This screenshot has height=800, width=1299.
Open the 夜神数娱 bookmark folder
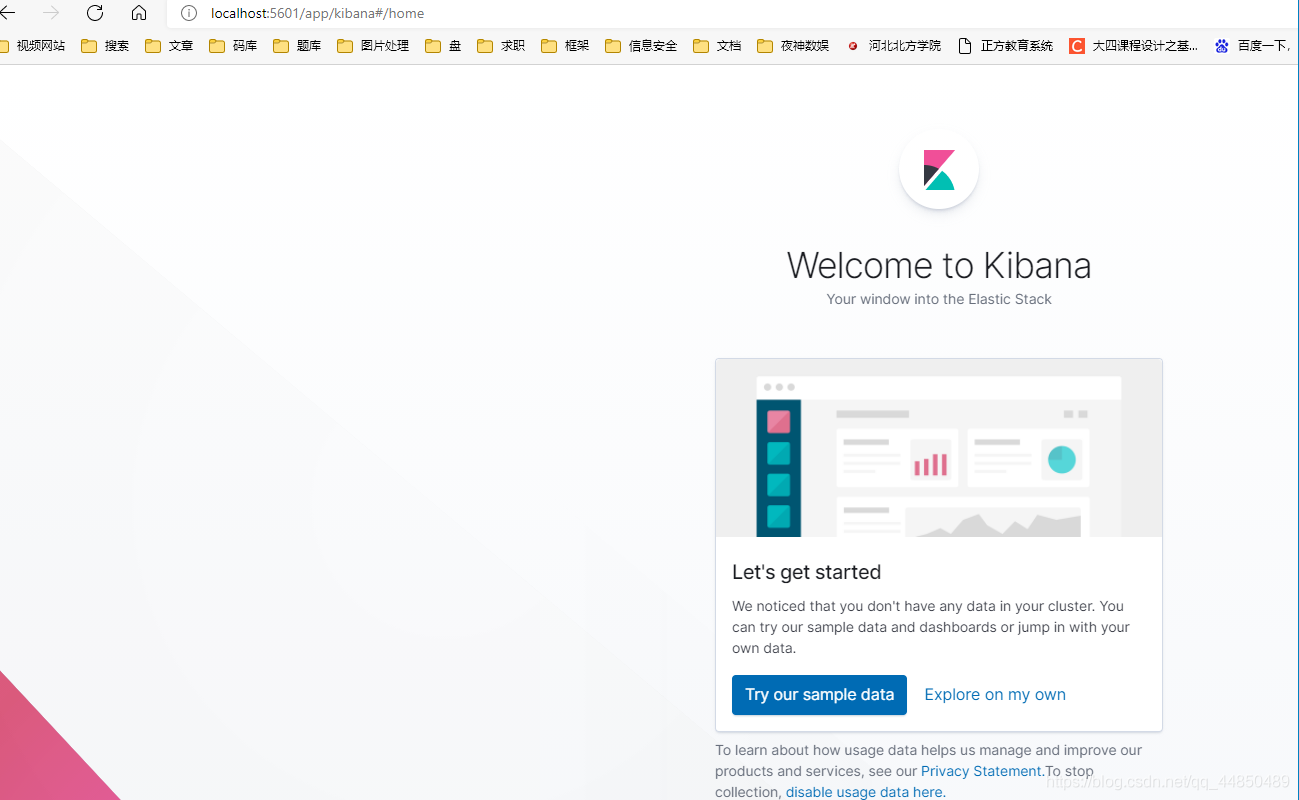pos(793,46)
